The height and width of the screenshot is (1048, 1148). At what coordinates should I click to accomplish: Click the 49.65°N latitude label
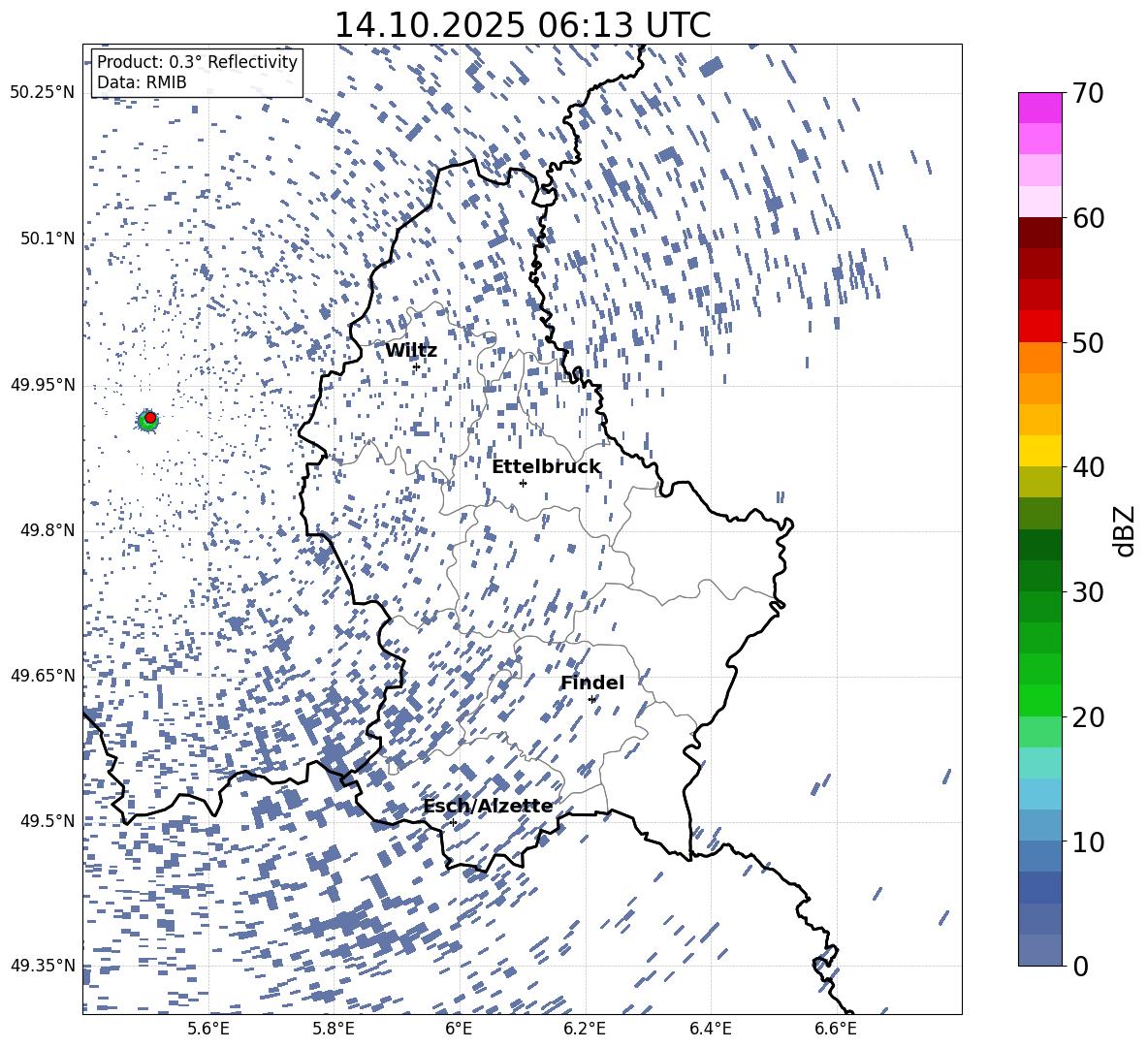coord(43,676)
